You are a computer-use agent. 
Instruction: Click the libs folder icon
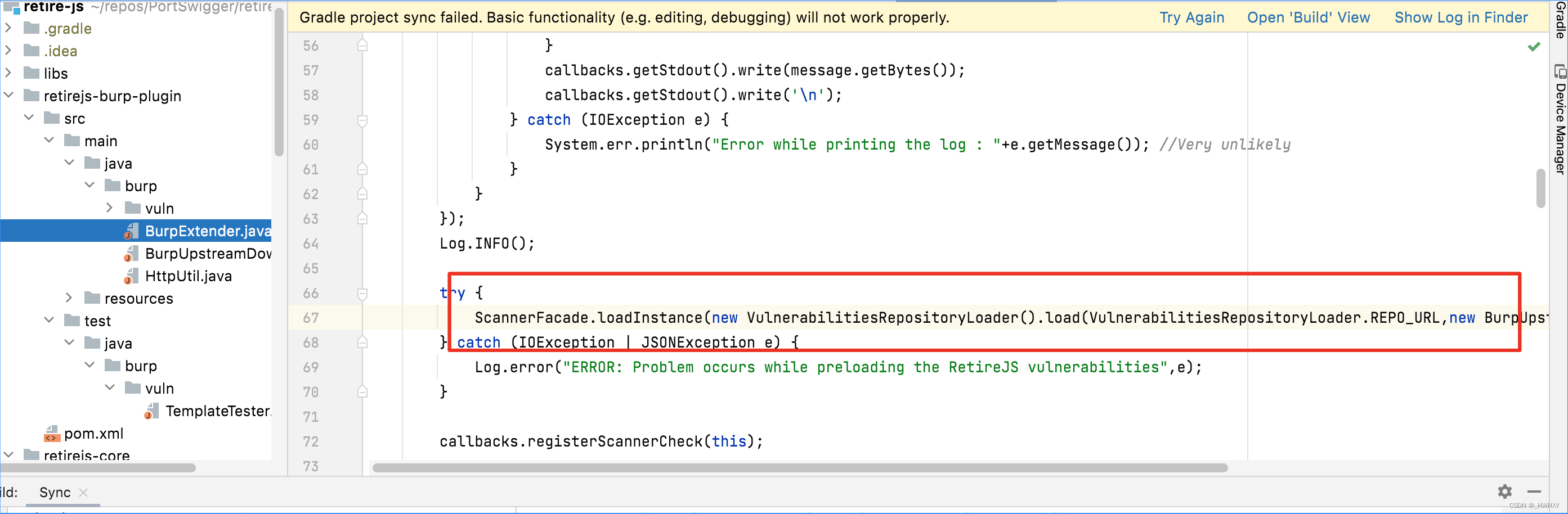pyautogui.click(x=31, y=73)
